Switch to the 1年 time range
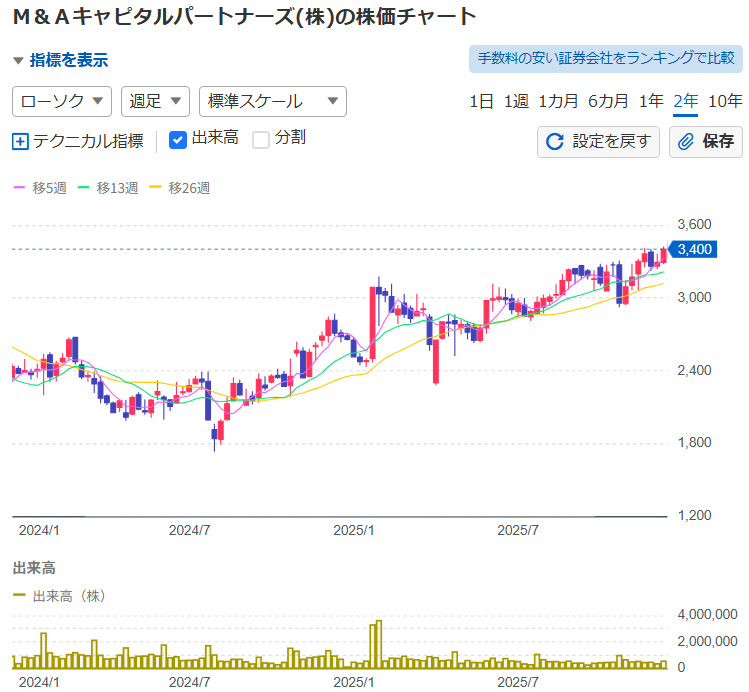749x692 pixels. 651,101
